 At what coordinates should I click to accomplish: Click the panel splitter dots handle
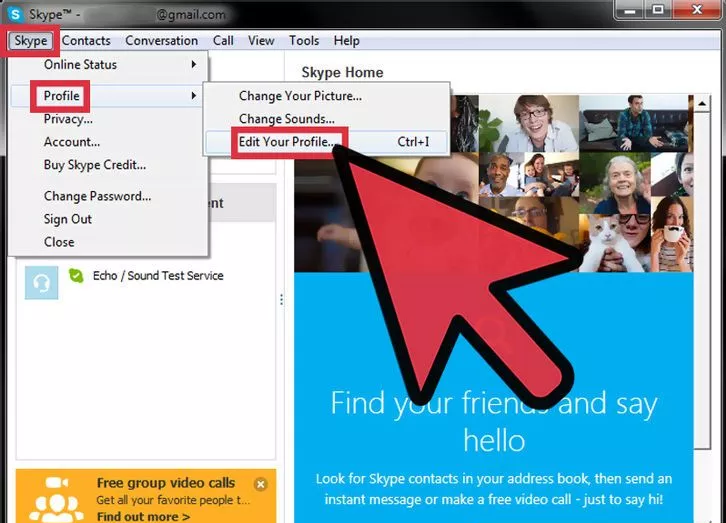(x=281, y=300)
